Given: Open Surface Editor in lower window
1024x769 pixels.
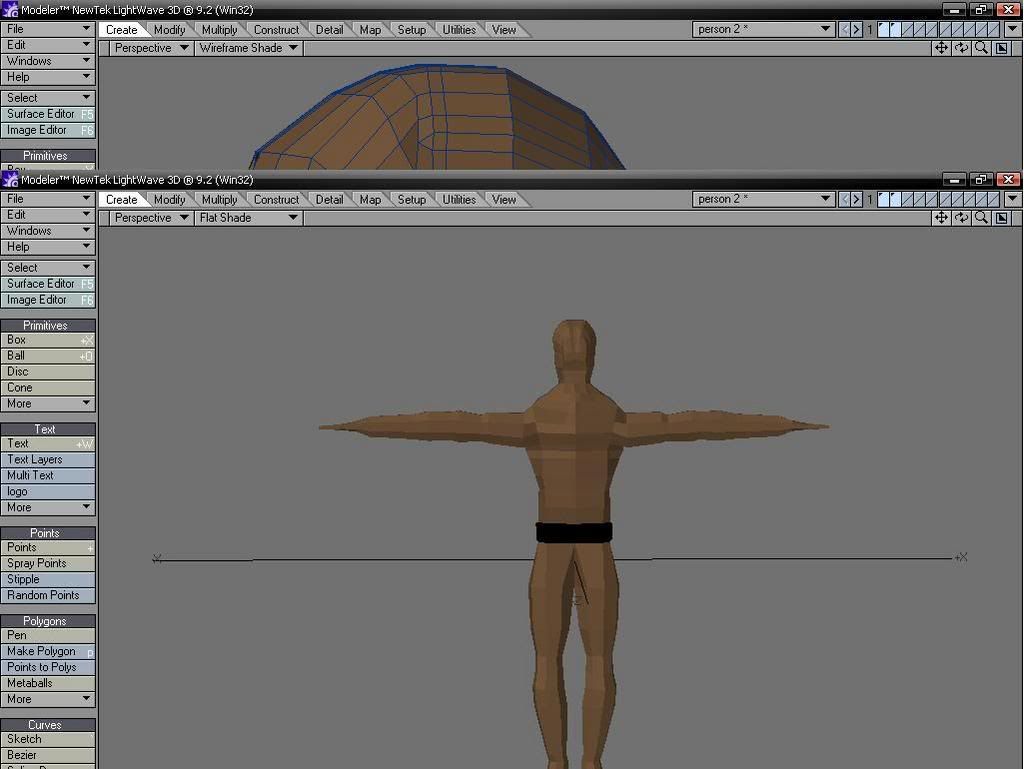Looking at the screenshot, I should pos(48,284).
